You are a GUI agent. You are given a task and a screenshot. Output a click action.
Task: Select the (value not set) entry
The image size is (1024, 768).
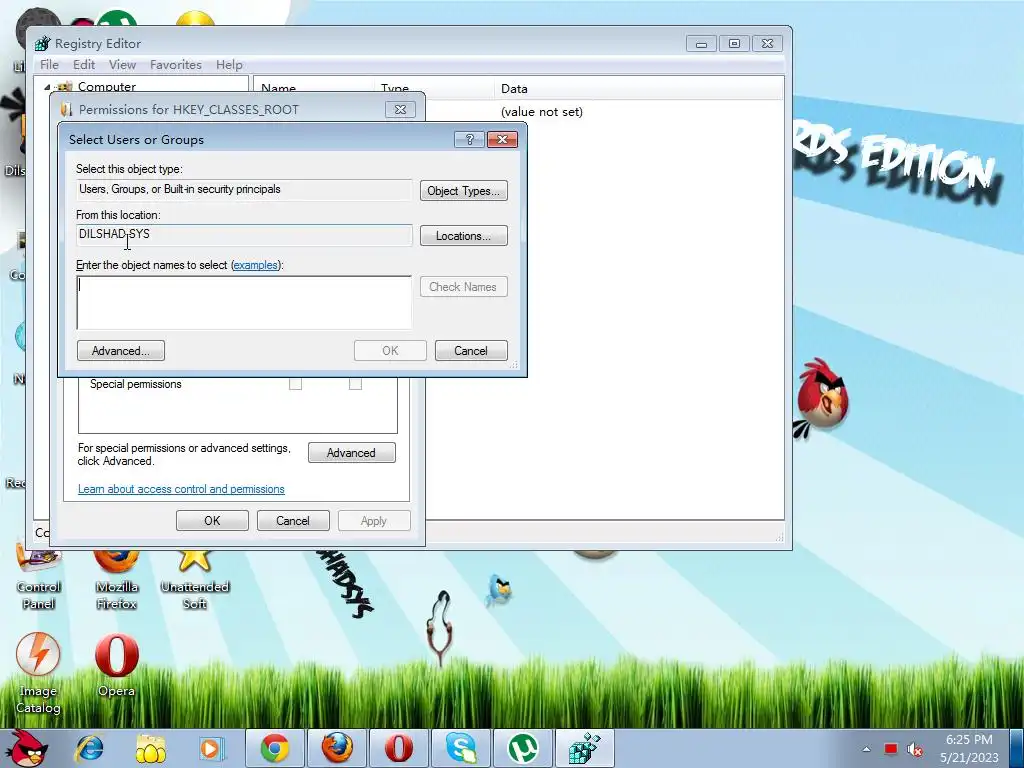(x=541, y=112)
